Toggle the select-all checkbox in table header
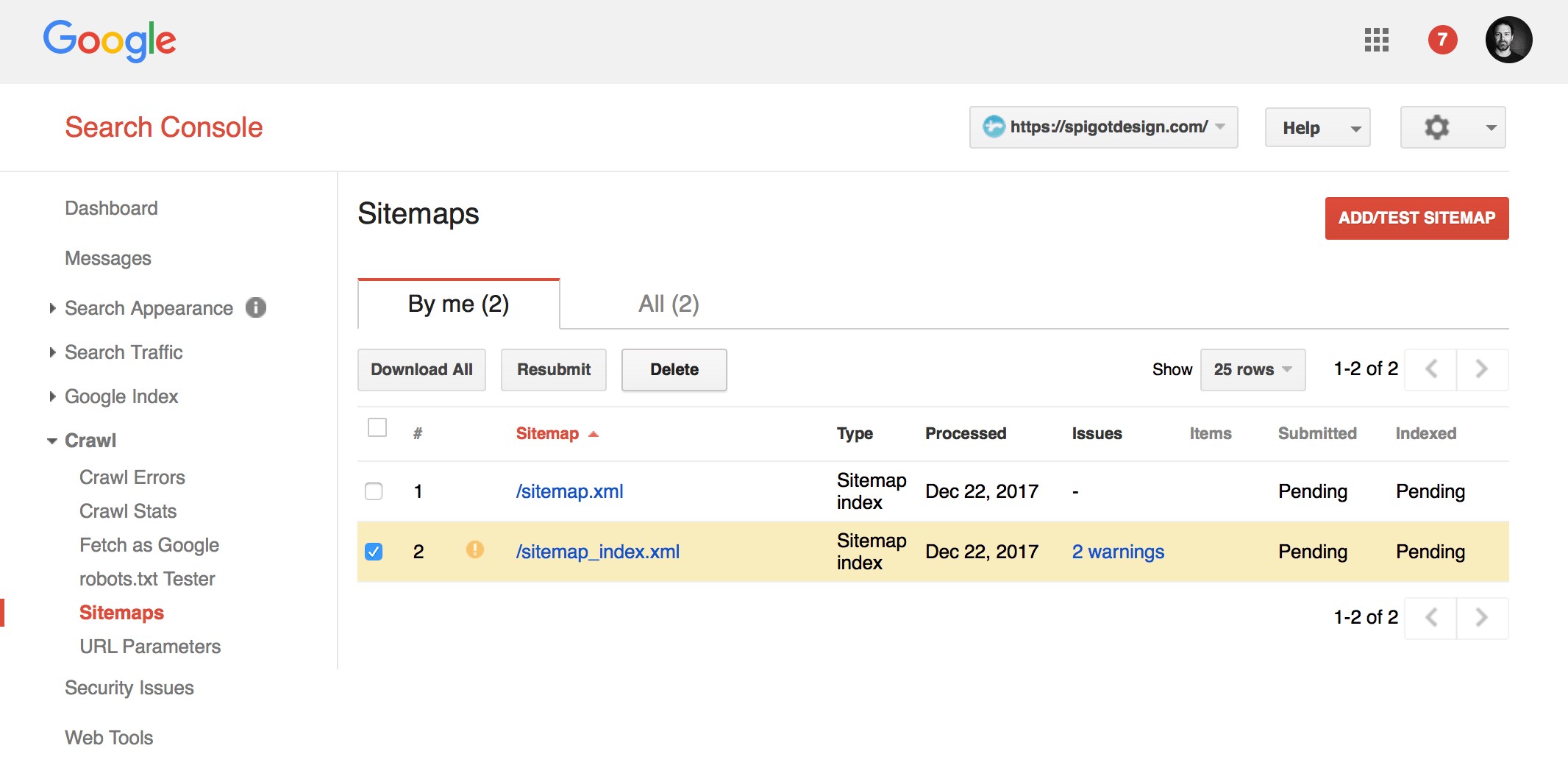The image size is (1568, 762). (377, 427)
